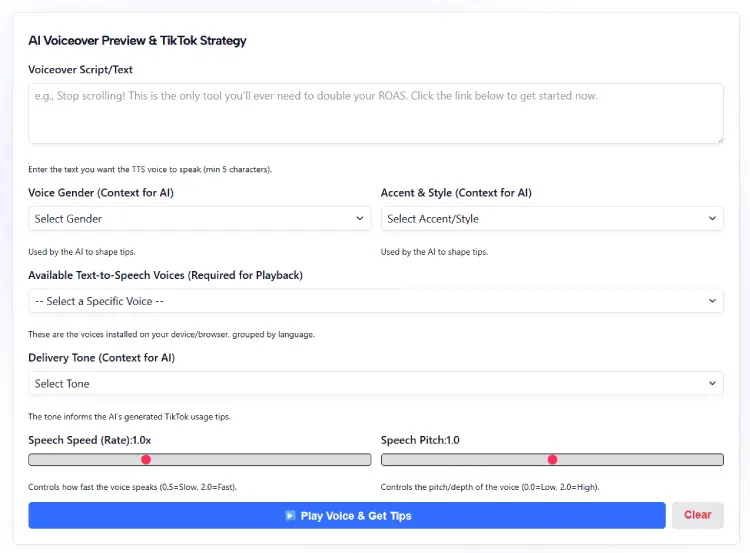This screenshot has height=553, width=750.
Task: Open the Select Gender dropdown
Action: point(199,219)
